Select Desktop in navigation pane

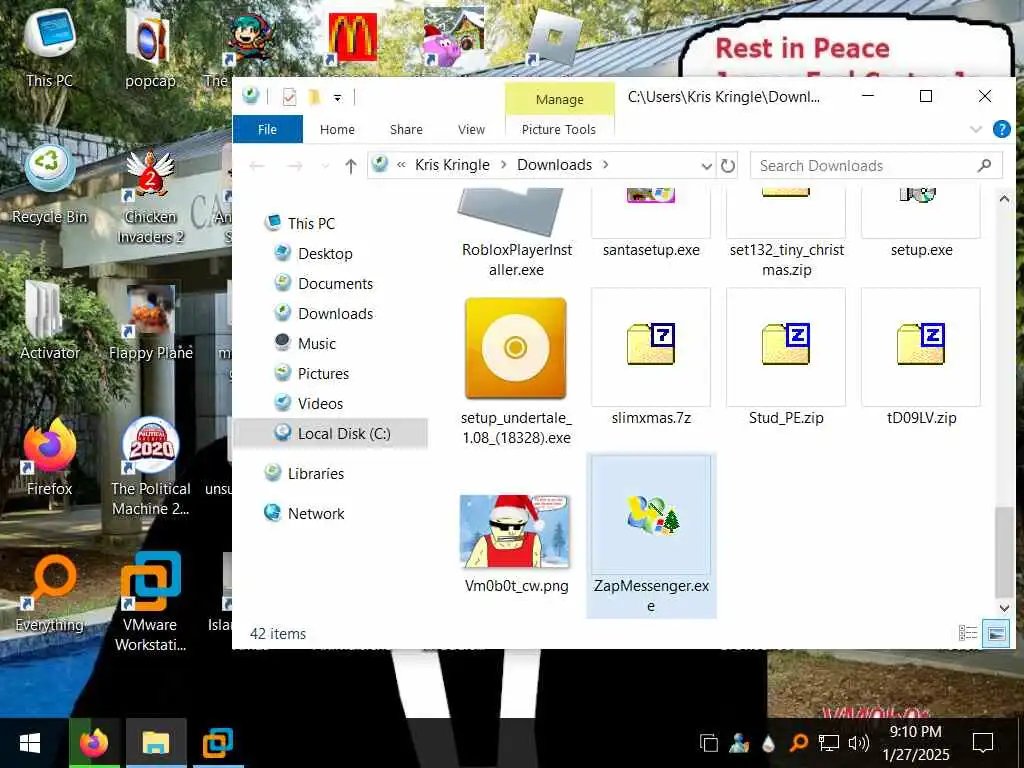click(x=325, y=253)
